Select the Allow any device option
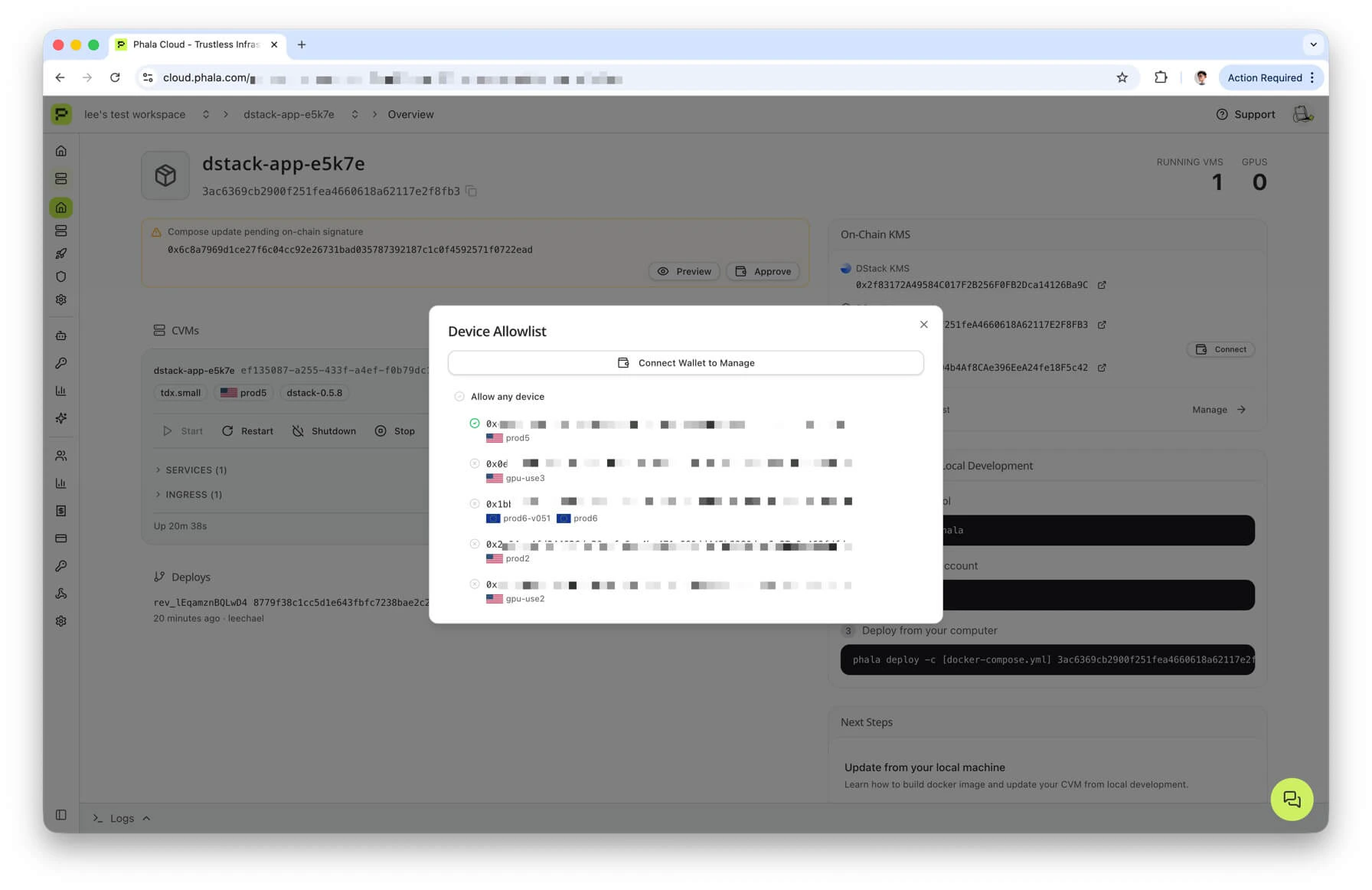This screenshot has width=1372, height=890. click(499, 397)
